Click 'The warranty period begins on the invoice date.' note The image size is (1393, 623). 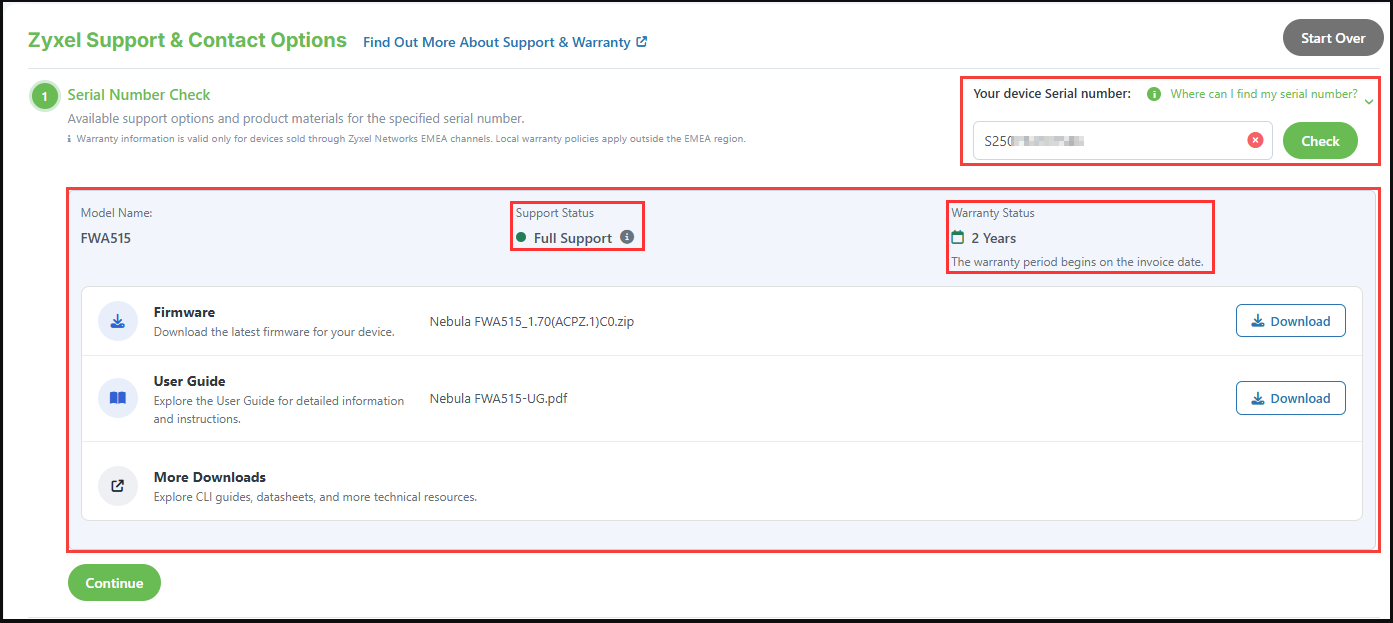click(x=1078, y=263)
